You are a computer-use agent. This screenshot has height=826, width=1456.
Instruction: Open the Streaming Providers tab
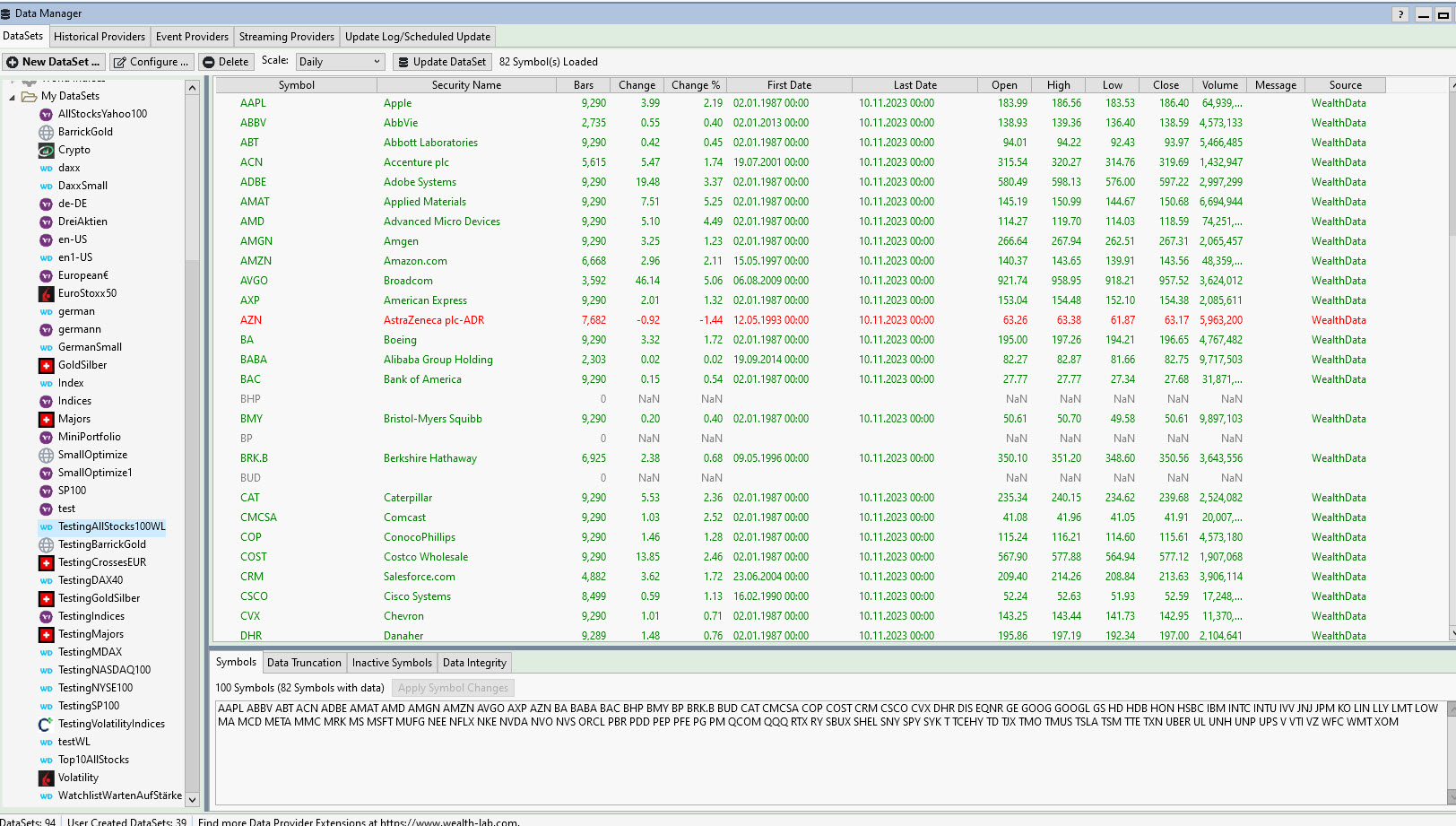tap(286, 37)
